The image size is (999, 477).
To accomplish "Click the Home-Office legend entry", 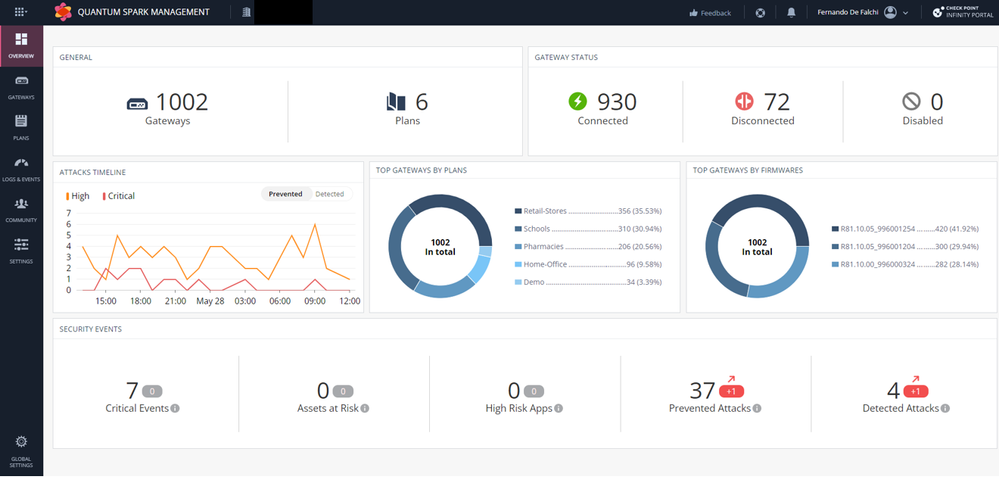I will click(x=587, y=264).
